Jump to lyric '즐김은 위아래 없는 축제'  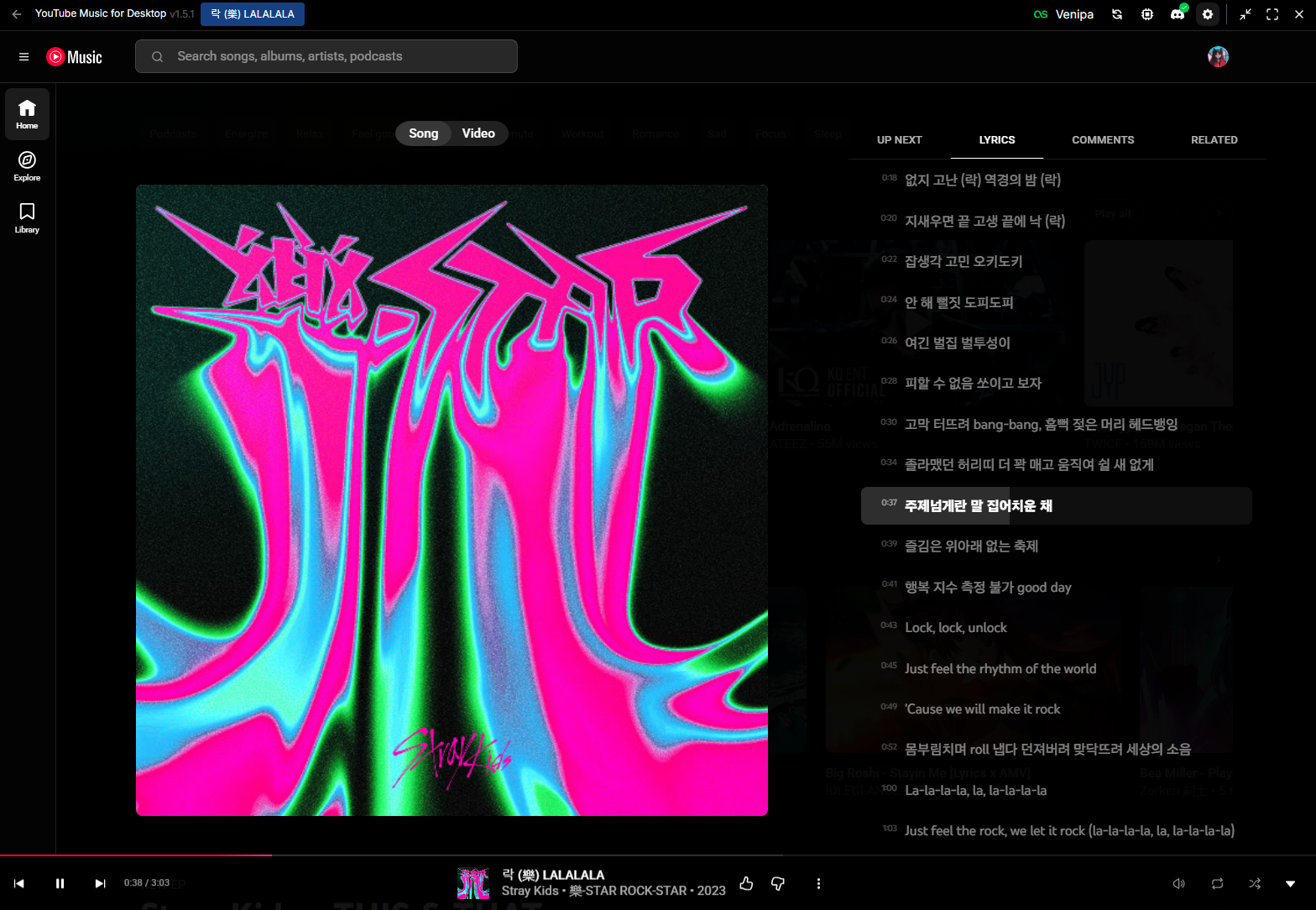tap(1057, 546)
